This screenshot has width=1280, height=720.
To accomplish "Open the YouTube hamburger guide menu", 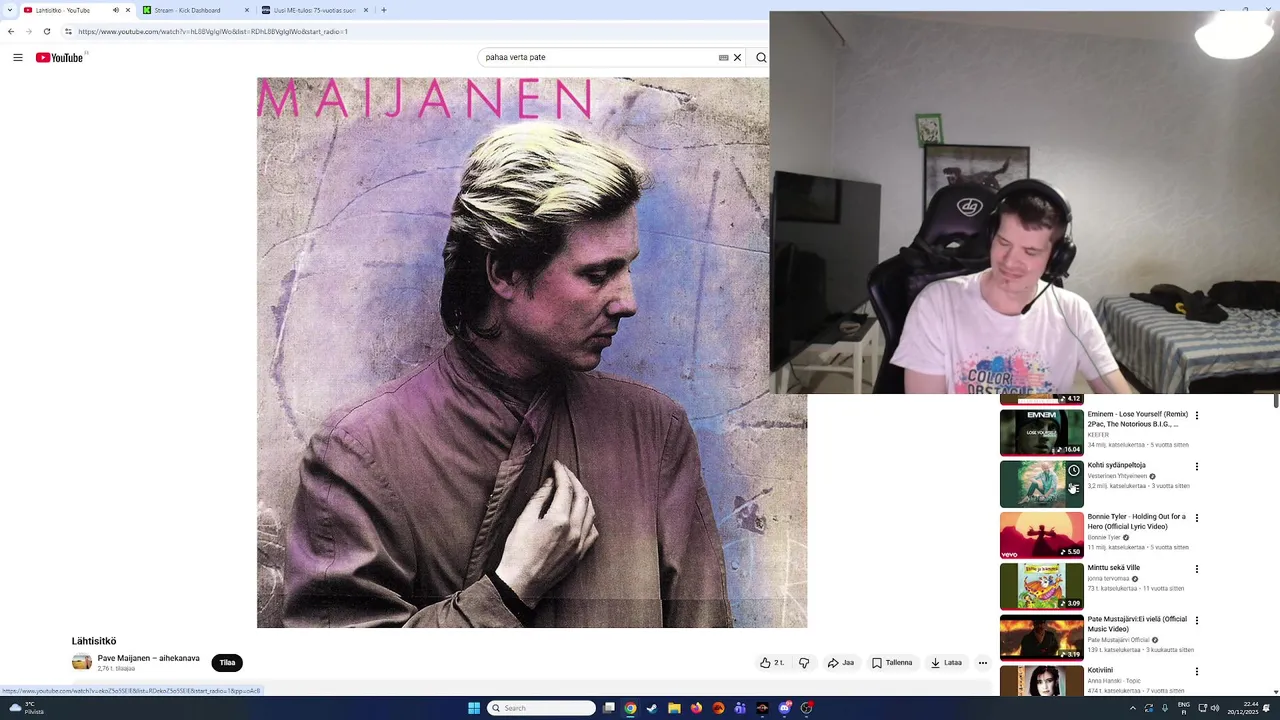I will click(x=18, y=58).
